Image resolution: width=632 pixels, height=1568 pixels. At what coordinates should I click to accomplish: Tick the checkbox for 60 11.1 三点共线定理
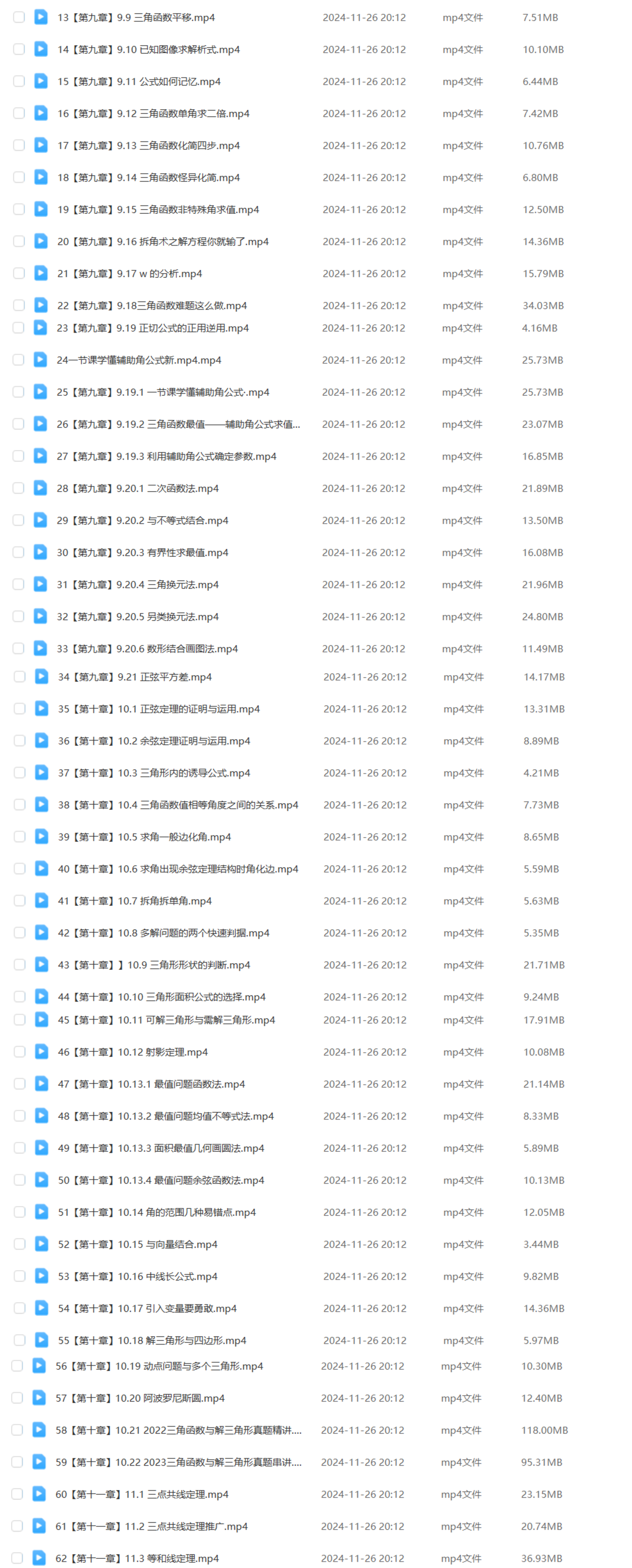(17, 1493)
